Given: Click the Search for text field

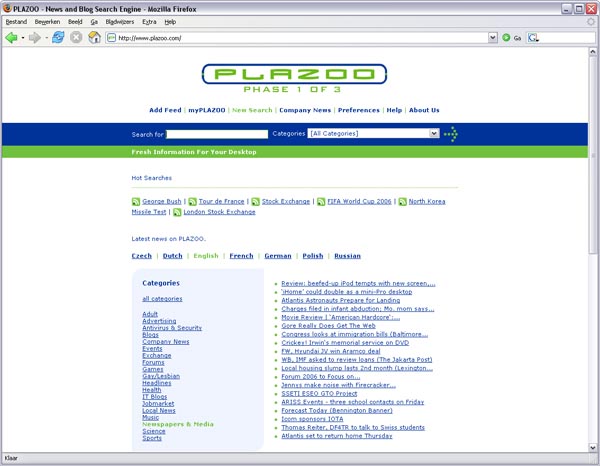Looking at the screenshot, I should tap(217, 133).
